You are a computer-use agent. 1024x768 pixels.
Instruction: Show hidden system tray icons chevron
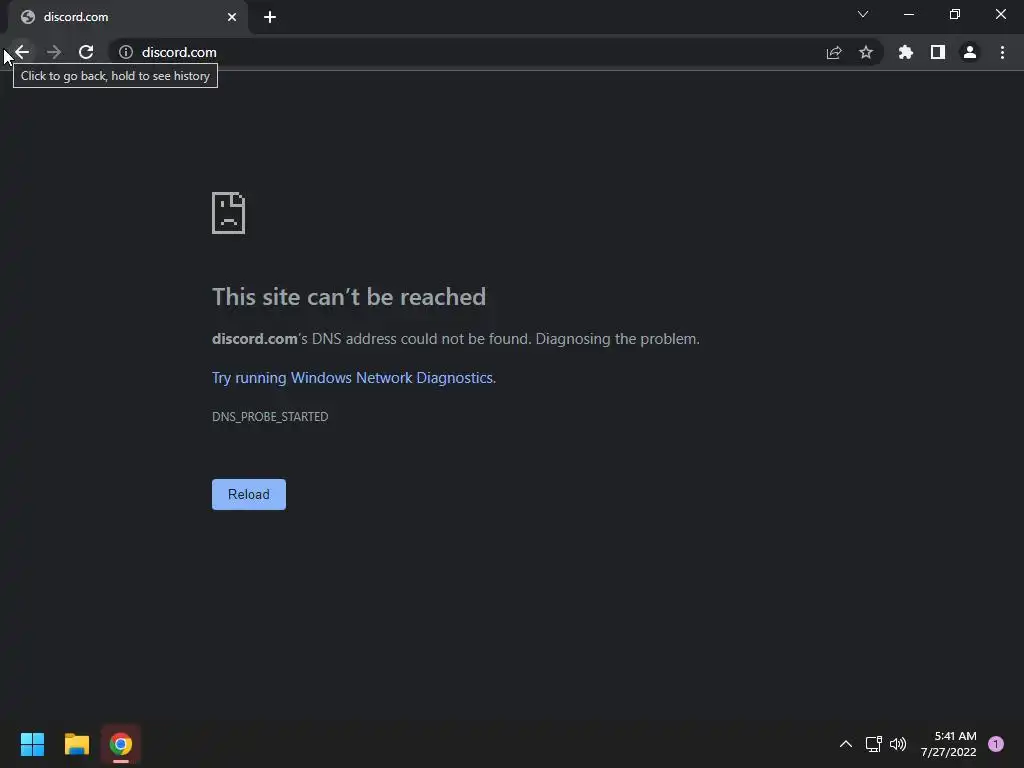tap(846, 744)
